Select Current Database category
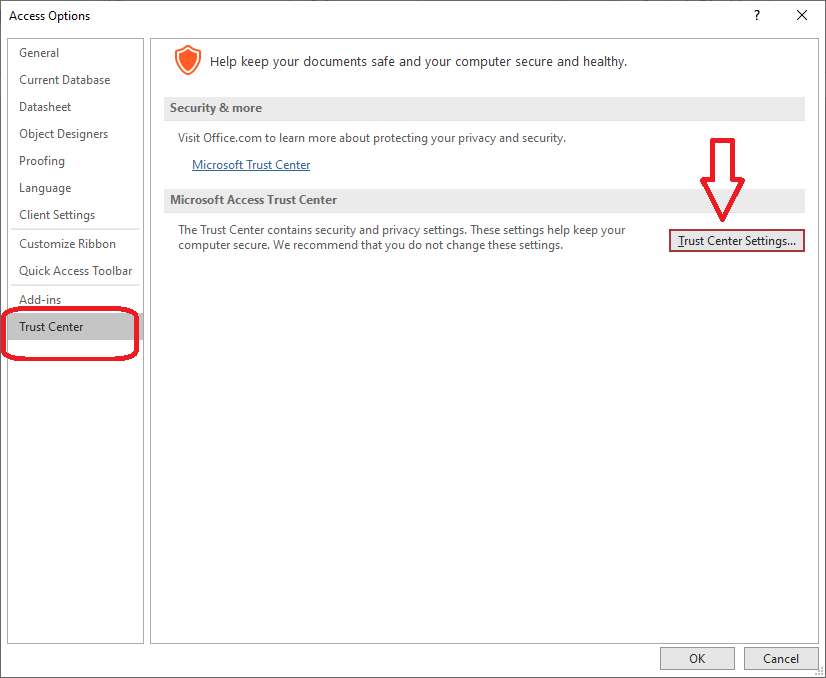 (65, 80)
